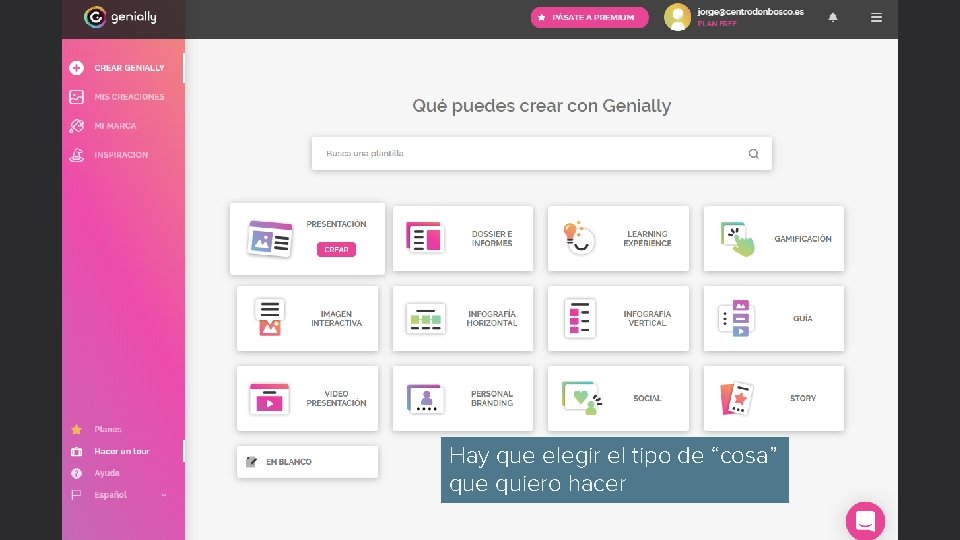Choose the En Blanco option
Image resolution: width=960 pixels, height=540 pixels.
click(307, 462)
